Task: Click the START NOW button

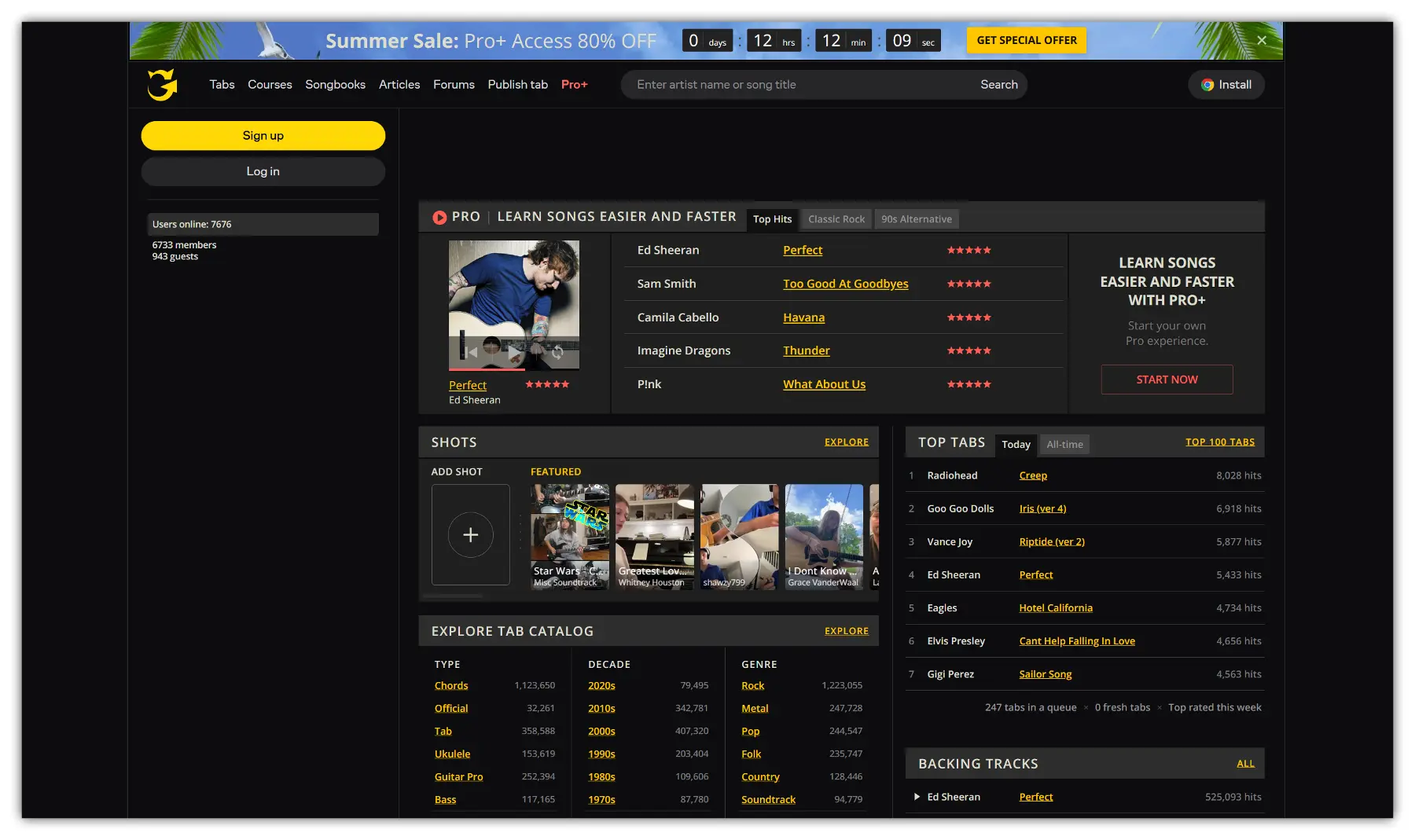Action: click(1167, 380)
